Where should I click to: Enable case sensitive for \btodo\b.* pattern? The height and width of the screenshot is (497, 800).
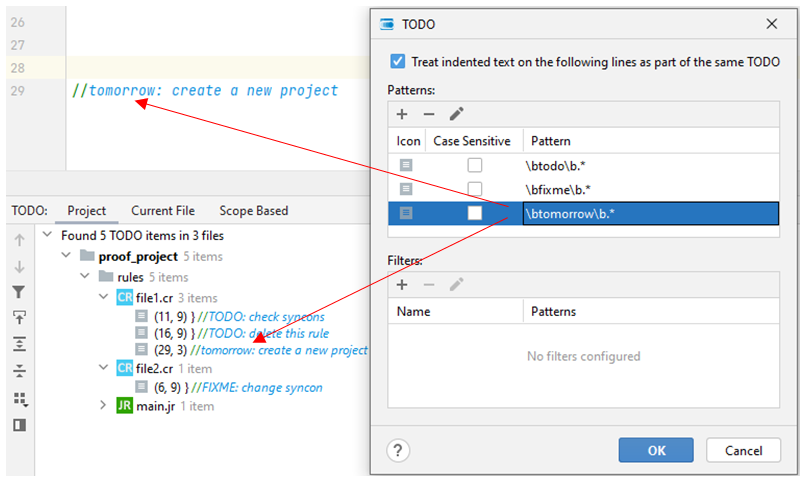tap(475, 165)
